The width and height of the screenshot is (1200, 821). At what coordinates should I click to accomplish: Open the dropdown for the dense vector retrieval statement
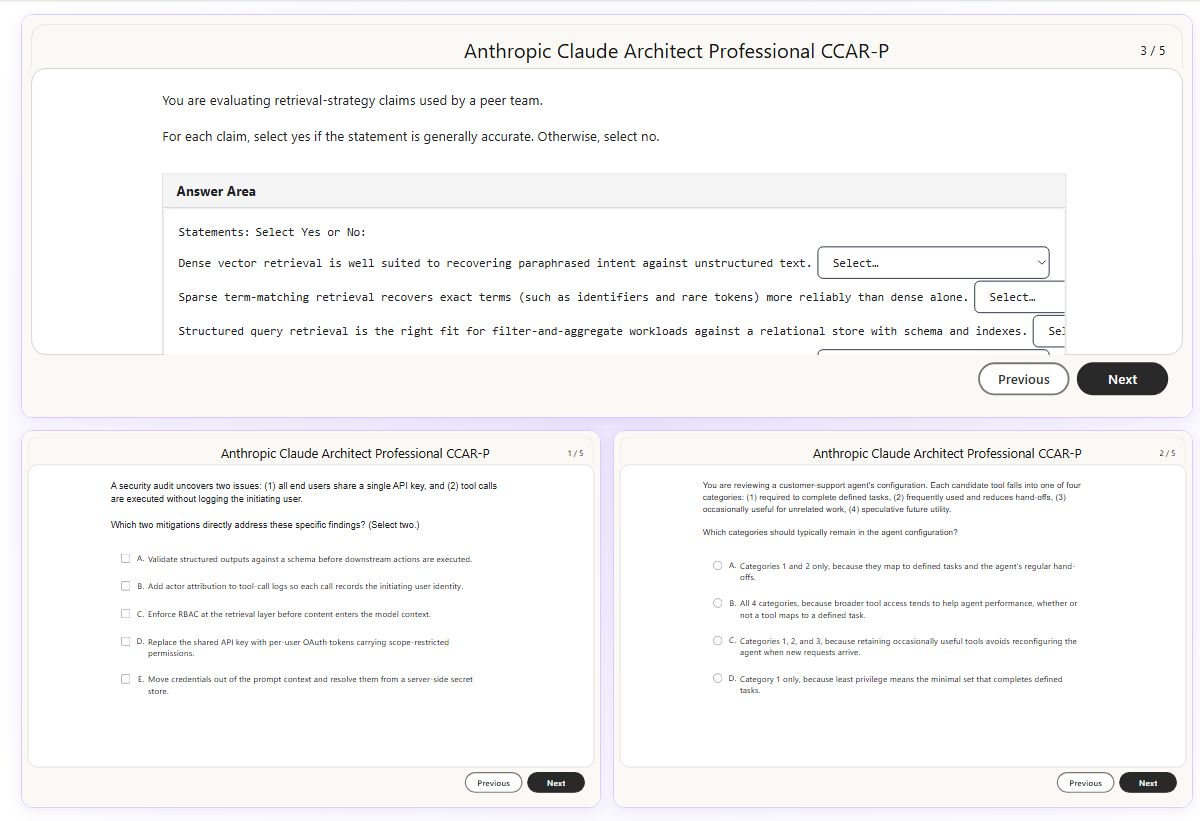coord(933,263)
